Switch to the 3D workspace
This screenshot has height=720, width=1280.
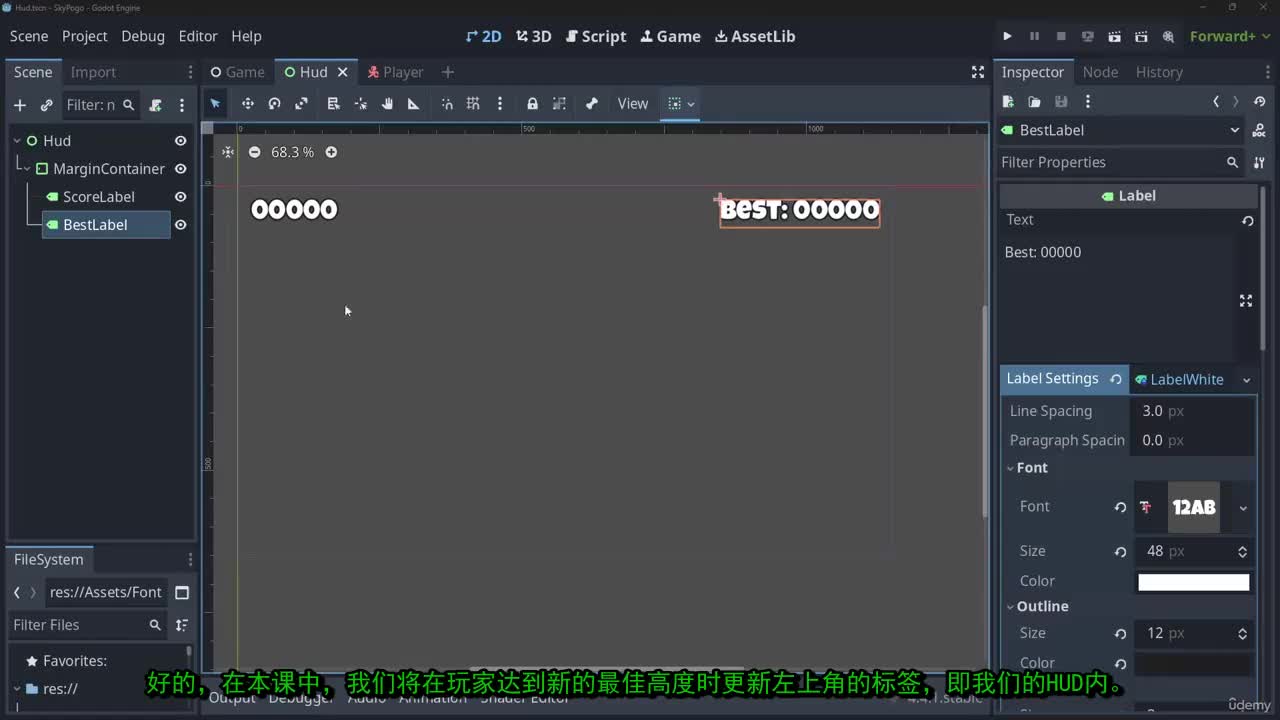point(534,36)
